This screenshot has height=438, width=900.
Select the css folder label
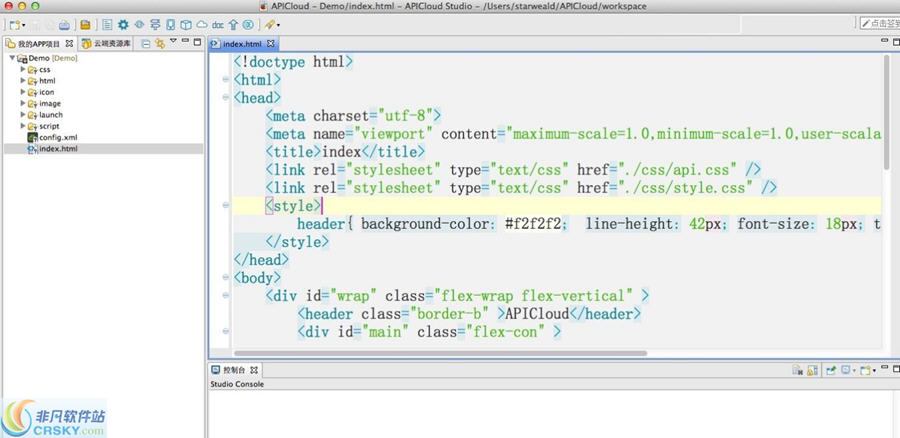(45, 69)
